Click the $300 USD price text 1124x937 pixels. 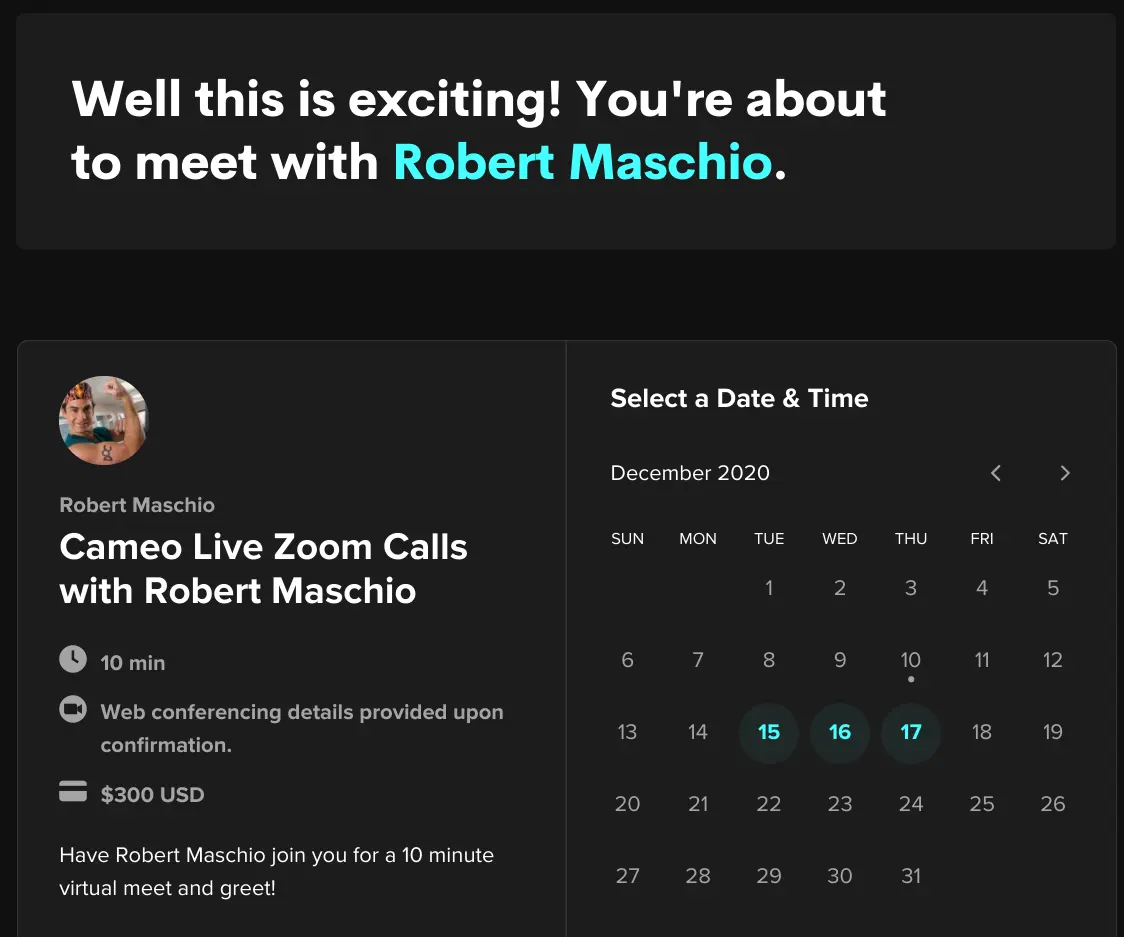tap(152, 795)
